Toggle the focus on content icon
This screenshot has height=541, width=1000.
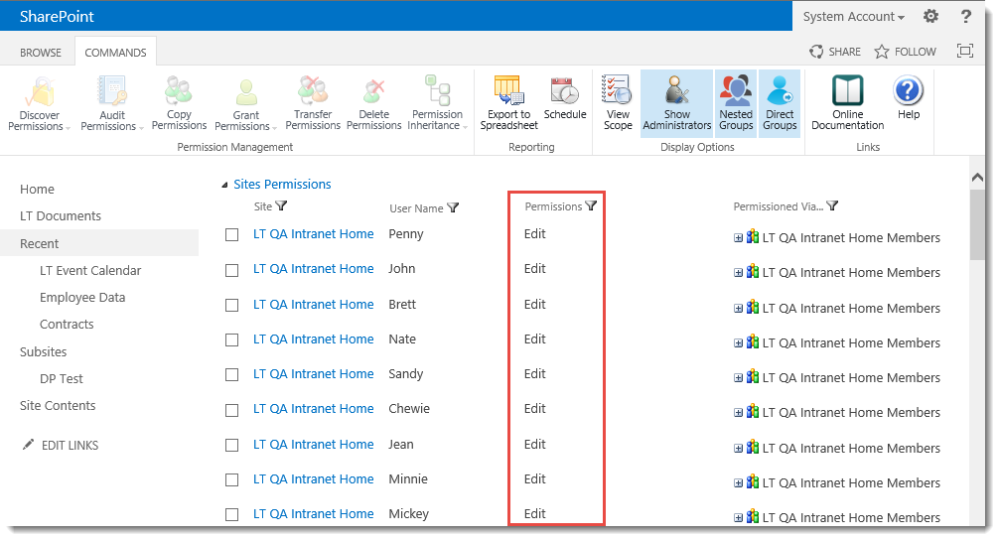click(965, 51)
